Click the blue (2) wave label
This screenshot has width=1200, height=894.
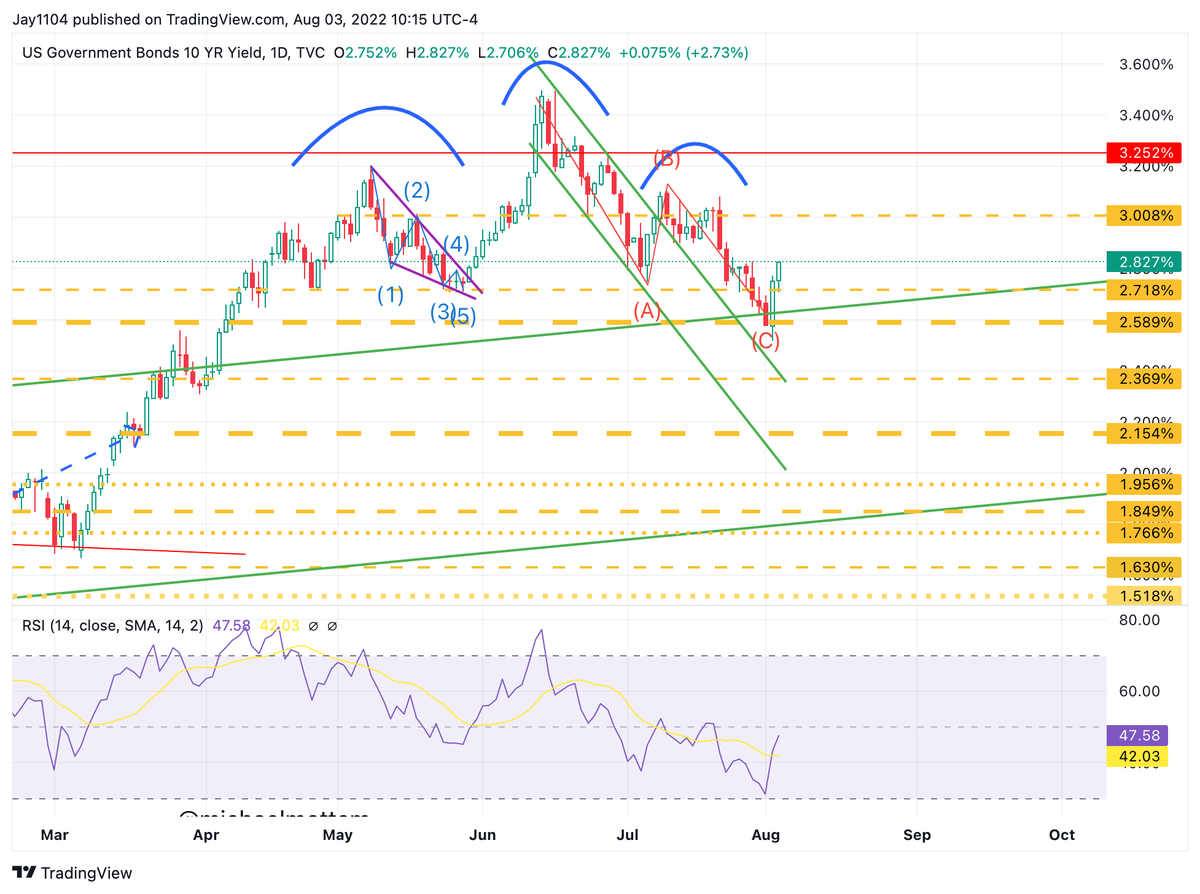(x=417, y=190)
